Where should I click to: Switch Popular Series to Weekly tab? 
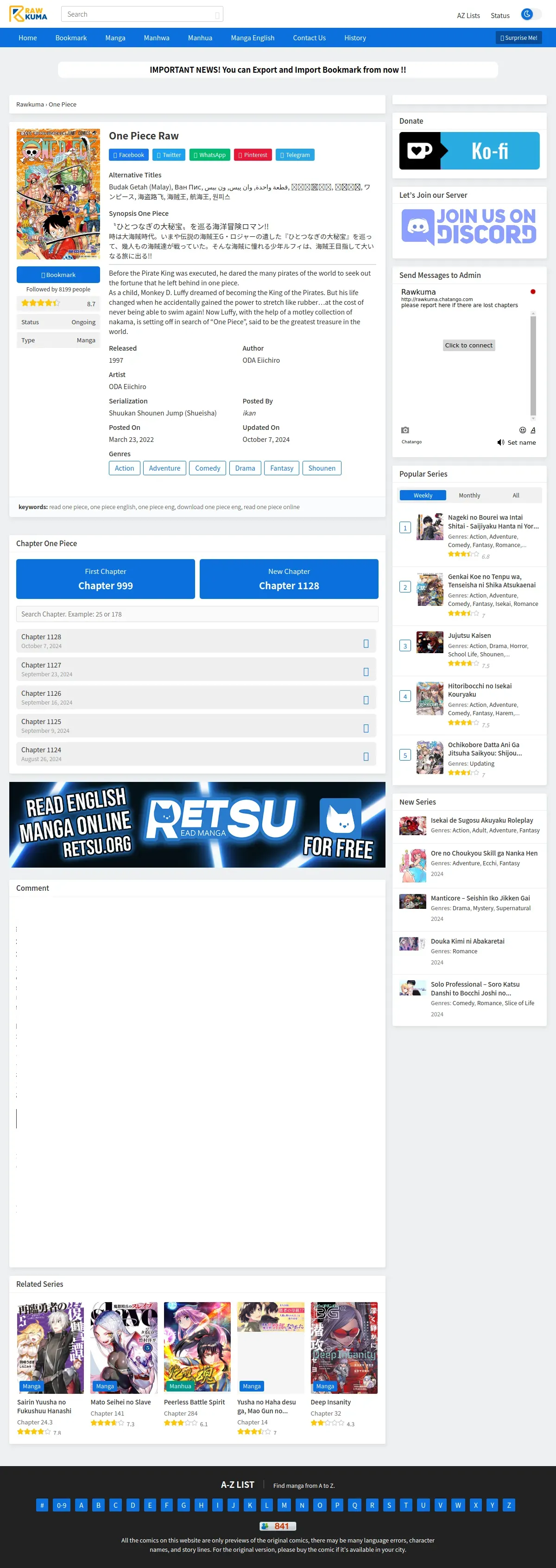(423, 496)
